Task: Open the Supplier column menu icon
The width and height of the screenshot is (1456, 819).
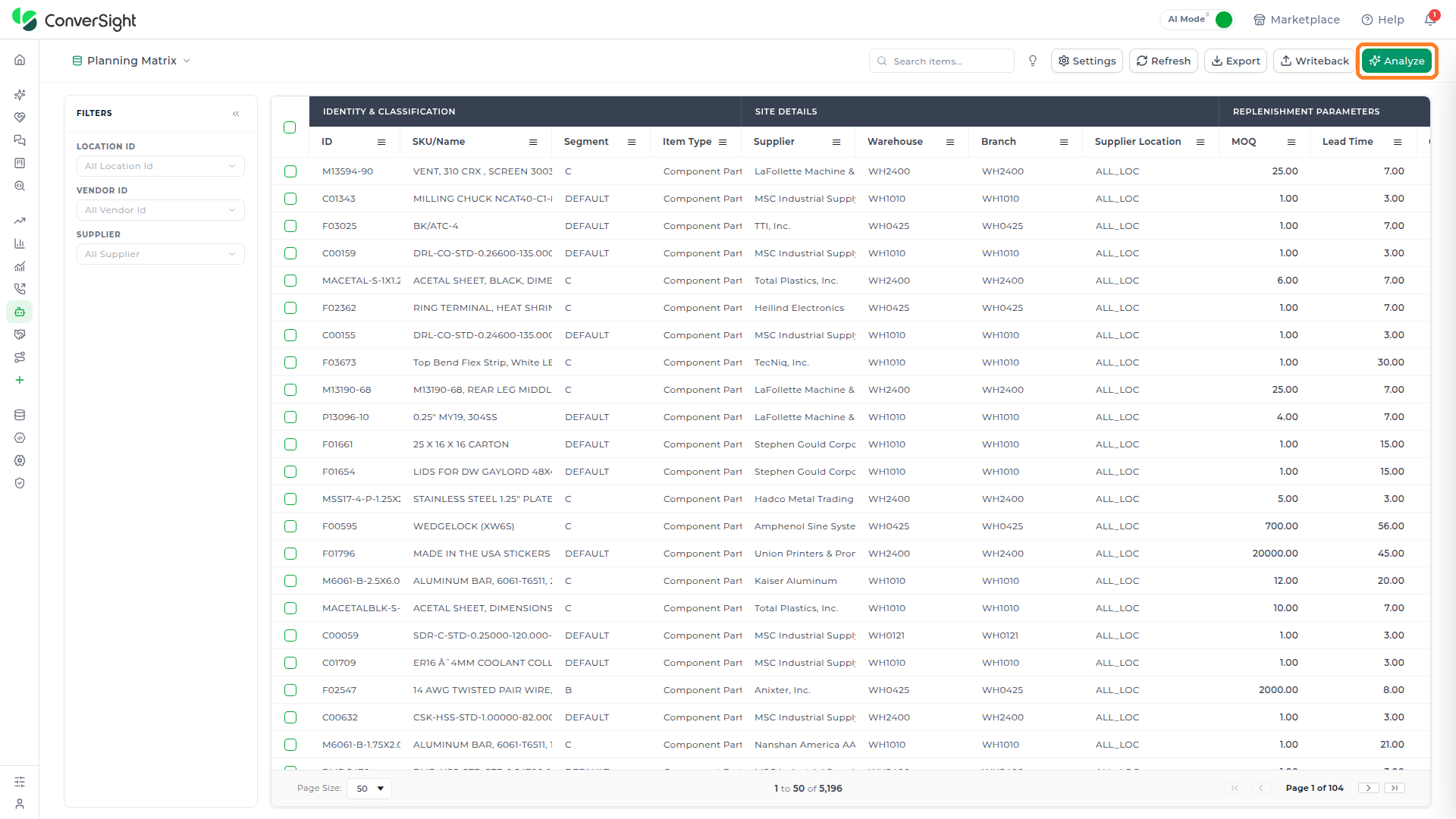Action: coord(836,142)
